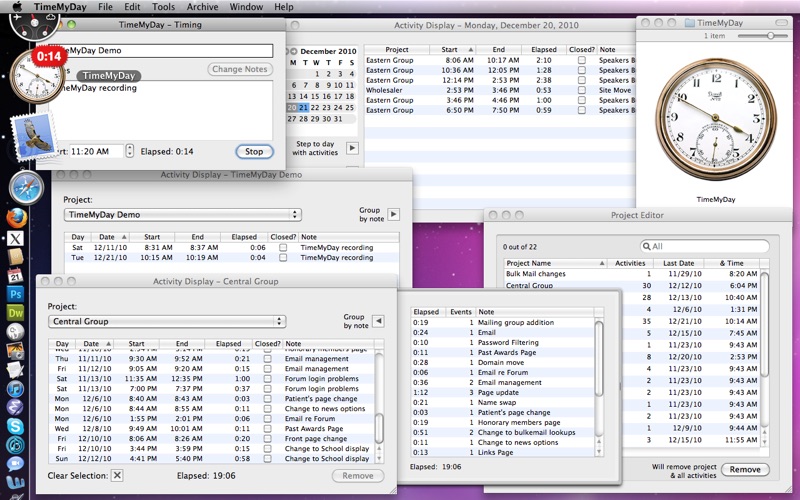This screenshot has height=500, width=800.
Task: Launch Dreamweaver from the dock
Action: tap(15, 313)
